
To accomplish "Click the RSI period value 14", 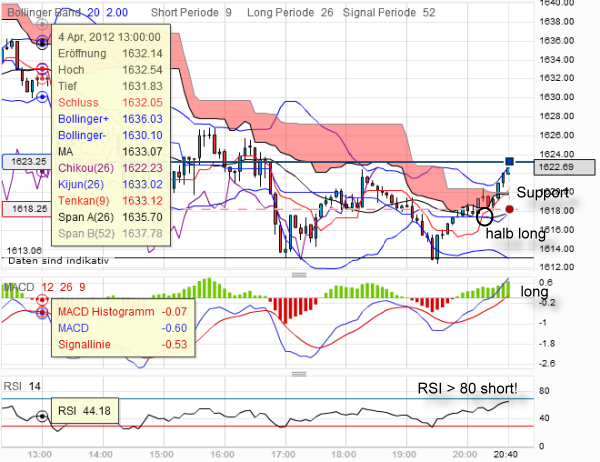I will tap(34, 386).
